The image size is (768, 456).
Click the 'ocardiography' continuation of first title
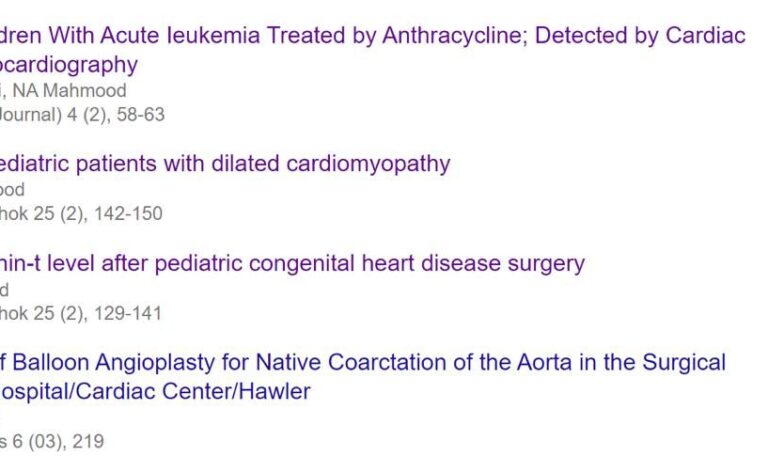click(69, 65)
